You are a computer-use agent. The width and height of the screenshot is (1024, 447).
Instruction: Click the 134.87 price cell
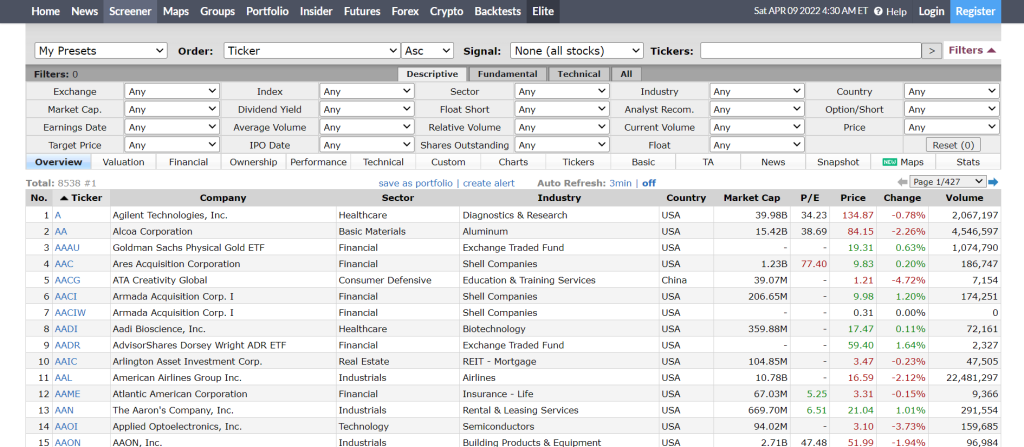click(x=853, y=215)
